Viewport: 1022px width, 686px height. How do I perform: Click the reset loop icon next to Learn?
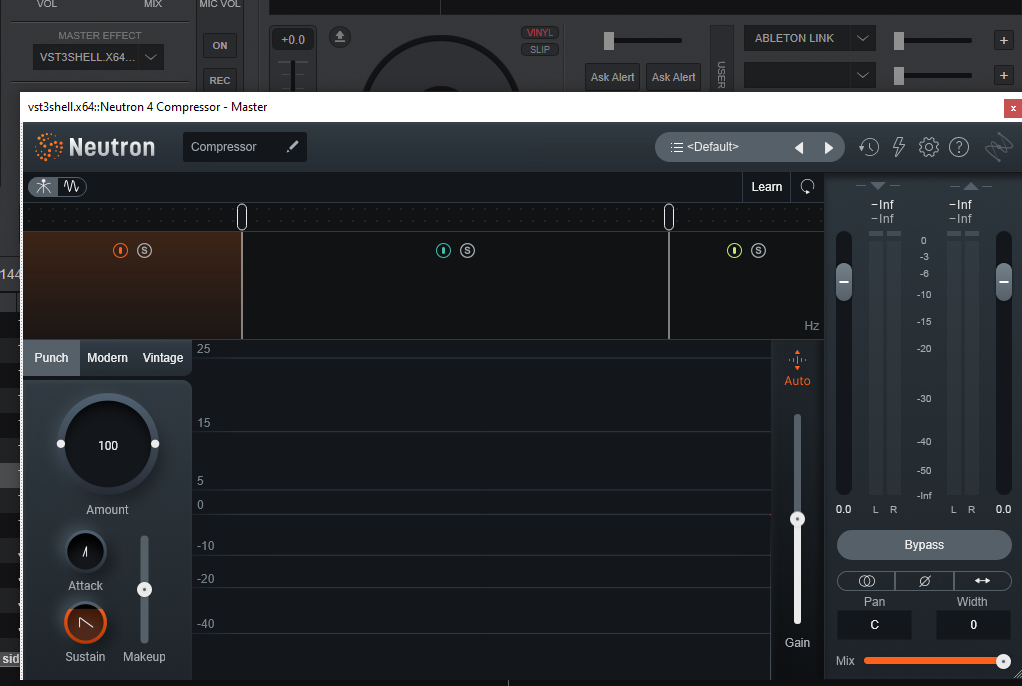click(x=807, y=187)
